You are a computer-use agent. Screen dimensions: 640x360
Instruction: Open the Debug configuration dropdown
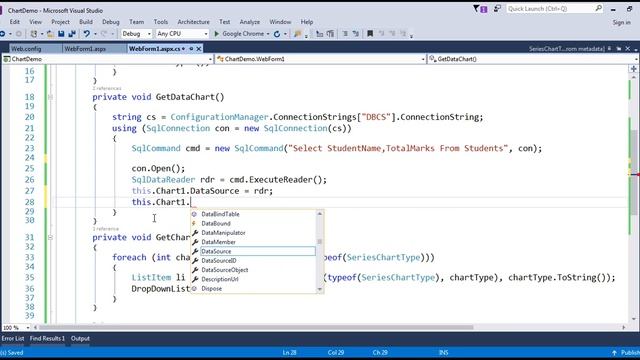[x=136, y=34]
